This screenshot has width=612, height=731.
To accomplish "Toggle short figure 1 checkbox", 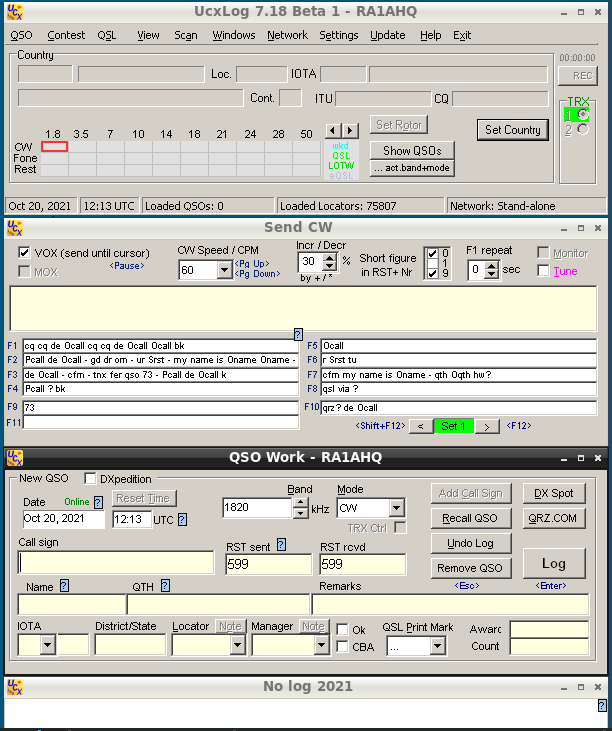I will pyautogui.click(x=433, y=263).
